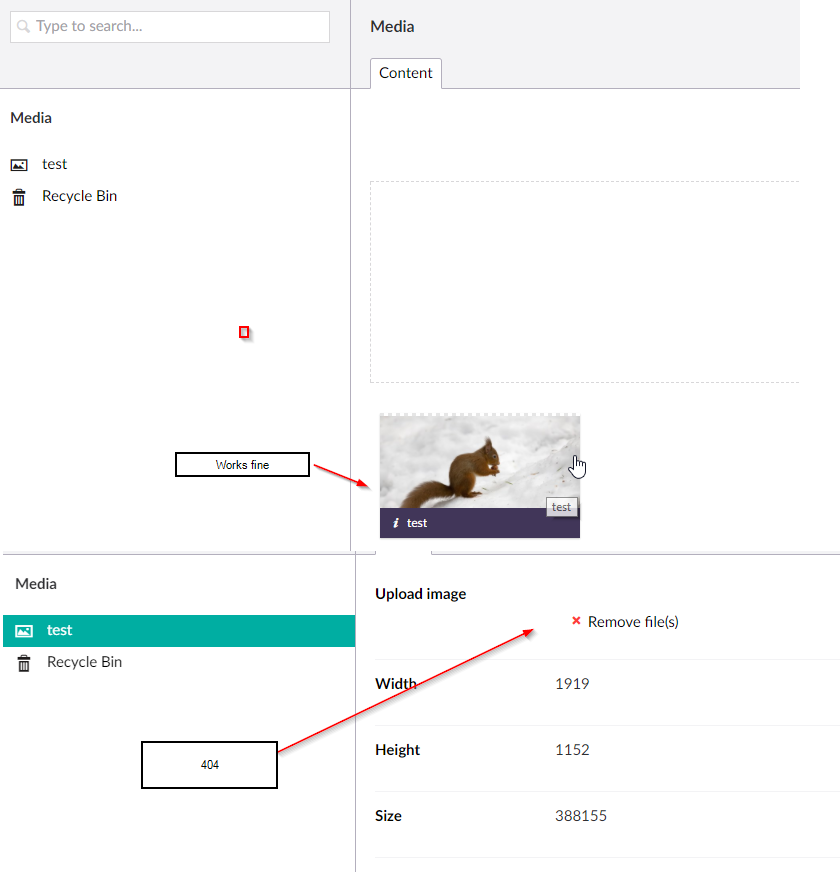Click trash icon under the highlighted test item
The image size is (840, 872).
click(x=24, y=663)
